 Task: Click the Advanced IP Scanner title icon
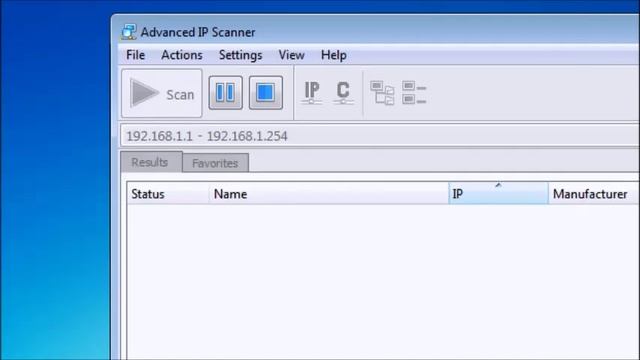pos(129,32)
